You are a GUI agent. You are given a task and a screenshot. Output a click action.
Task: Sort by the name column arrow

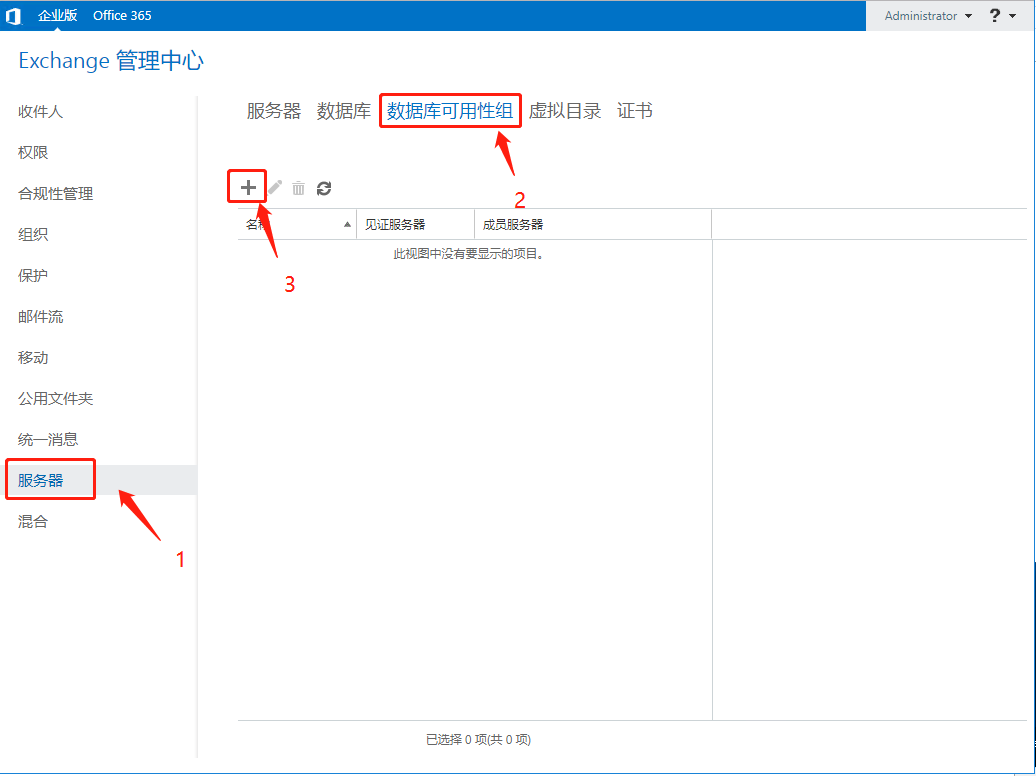(348, 225)
